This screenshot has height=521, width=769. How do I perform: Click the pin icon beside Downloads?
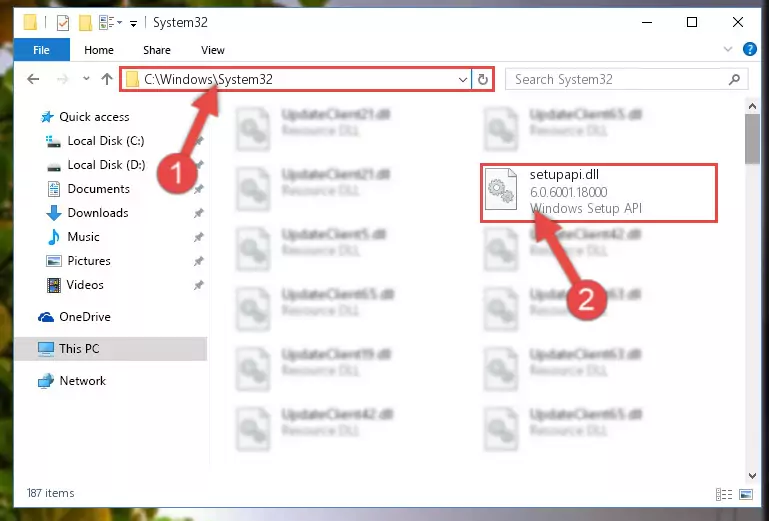coord(198,213)
